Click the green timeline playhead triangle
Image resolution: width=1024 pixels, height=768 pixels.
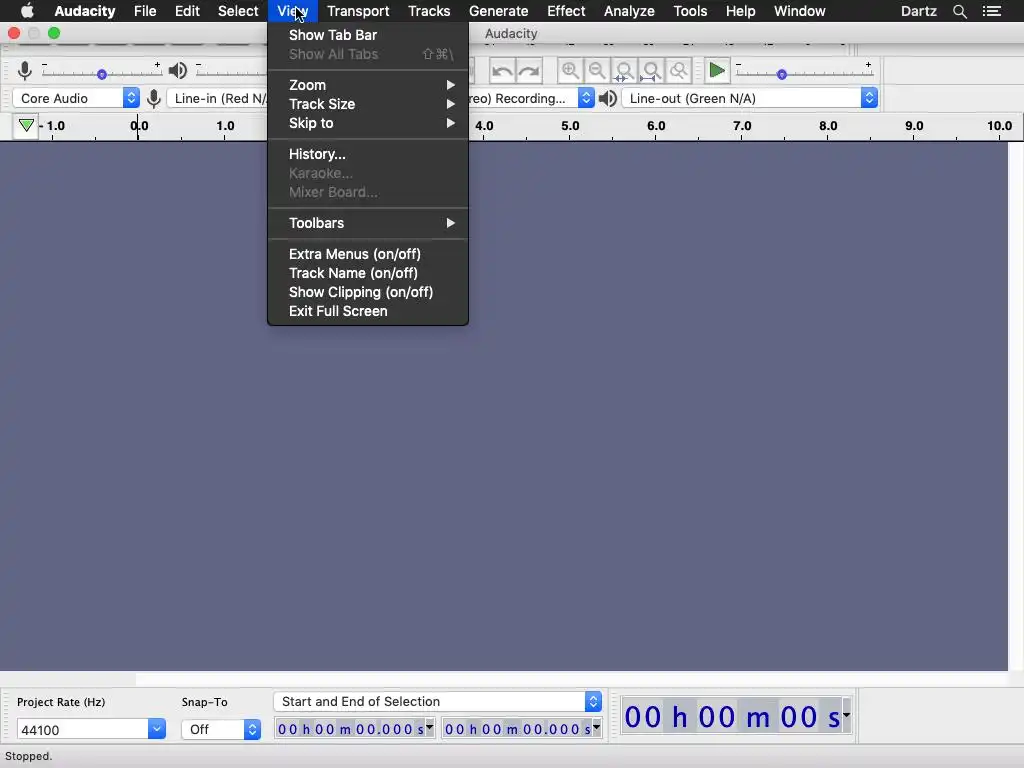click(x=26, y=125)
